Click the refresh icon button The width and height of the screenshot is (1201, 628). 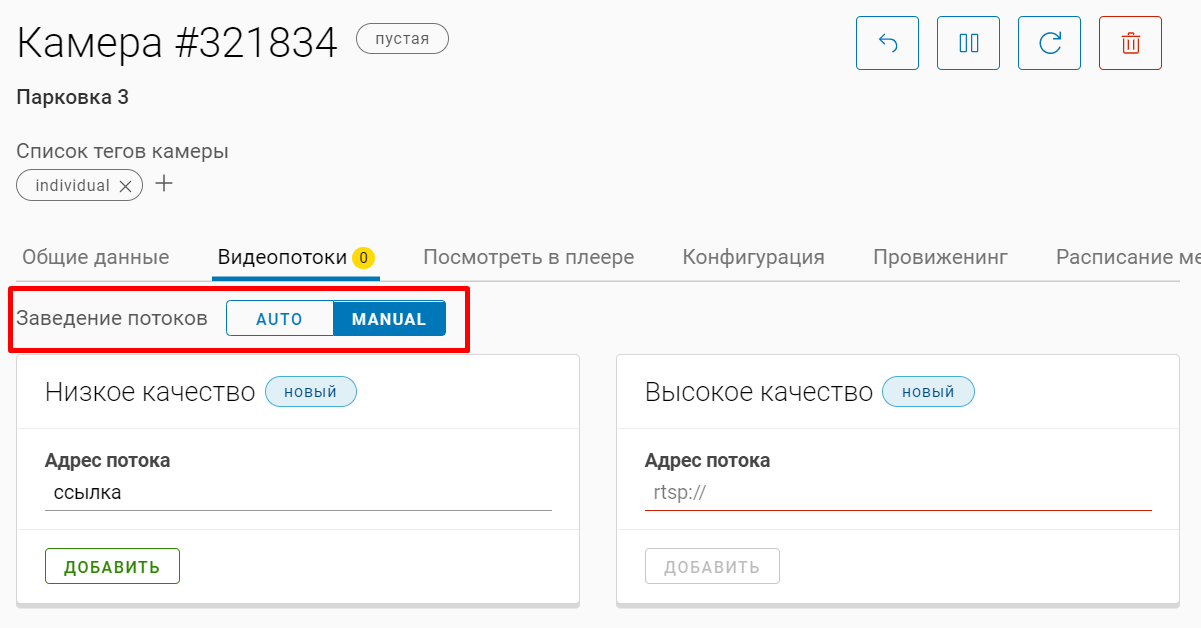click(x=1049, y=43)
